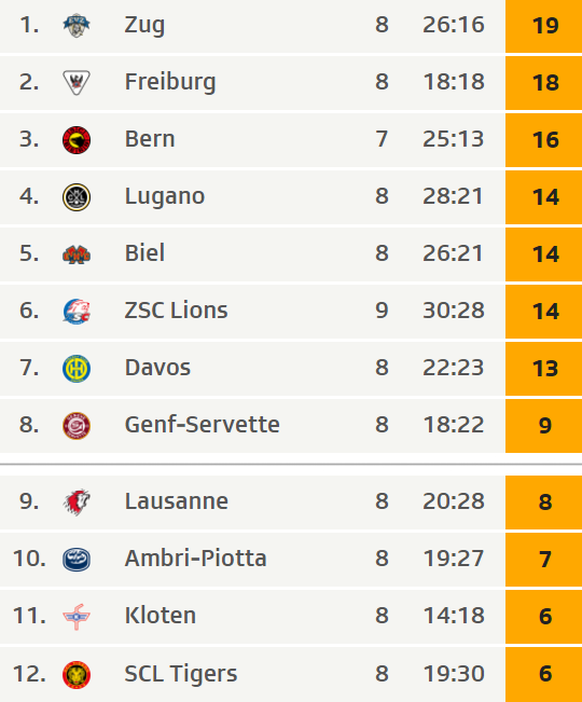Click the ZSC Lions team logo

click(x=76, y=311)
